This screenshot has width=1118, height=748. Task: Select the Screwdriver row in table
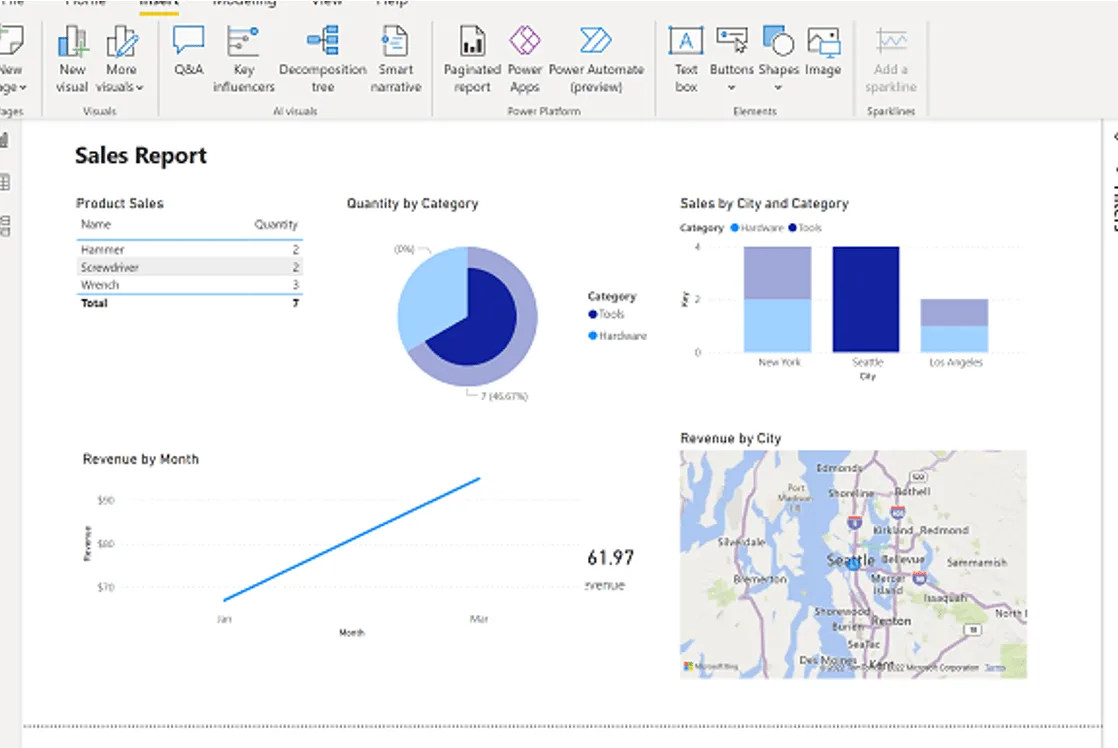coord(190,267)
